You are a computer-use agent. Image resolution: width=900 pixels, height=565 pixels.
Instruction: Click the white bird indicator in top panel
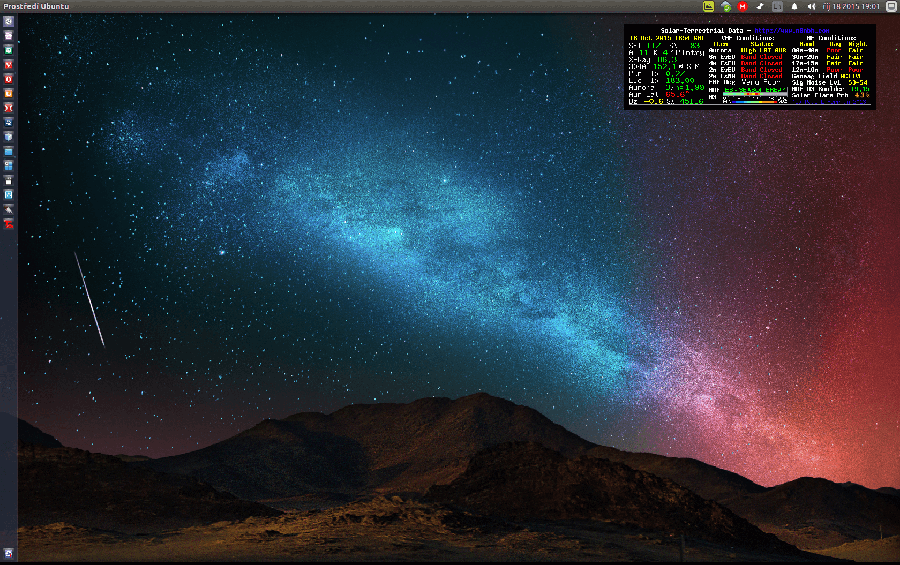pos(760,6)
